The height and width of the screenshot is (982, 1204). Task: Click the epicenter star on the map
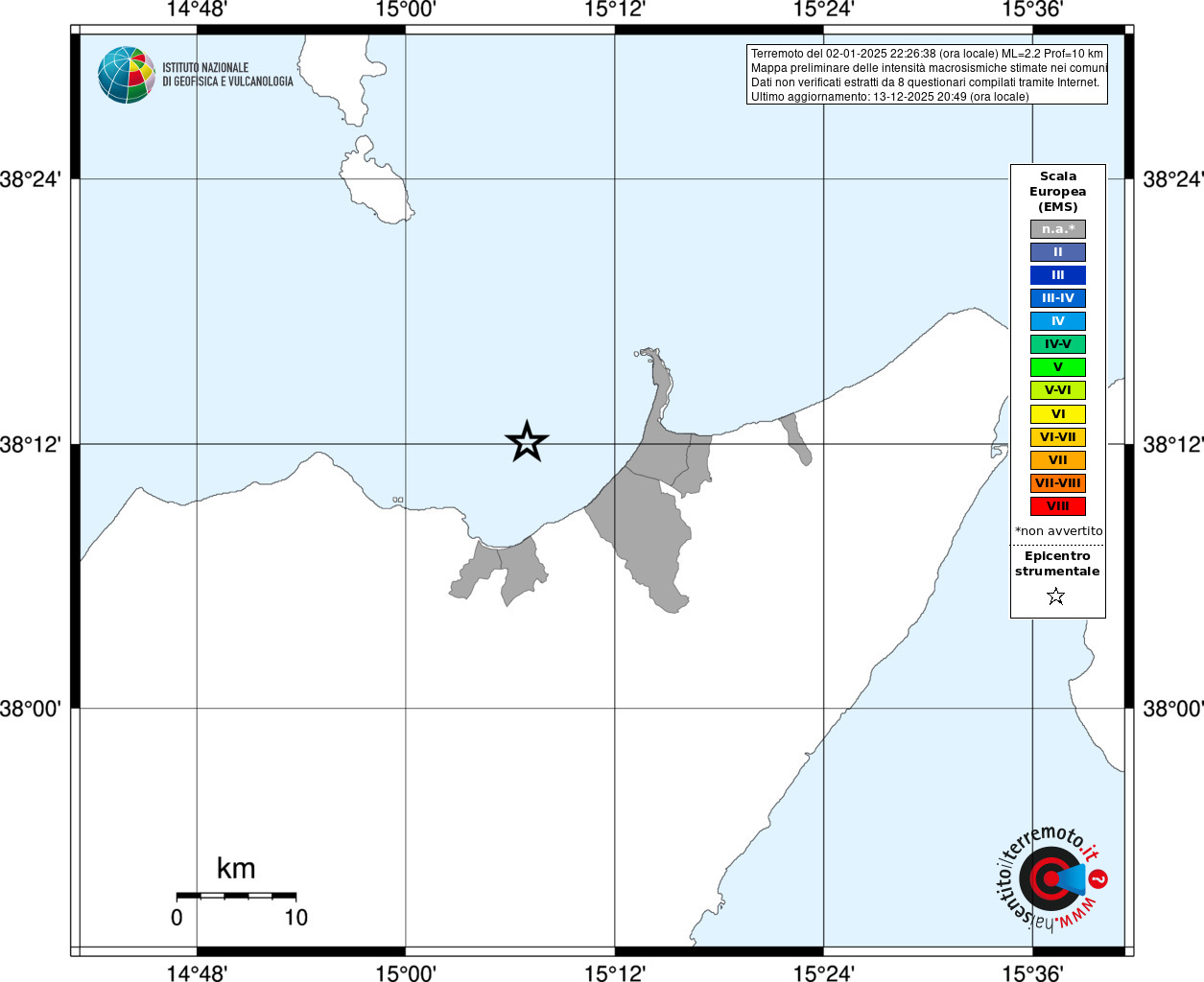527,442
